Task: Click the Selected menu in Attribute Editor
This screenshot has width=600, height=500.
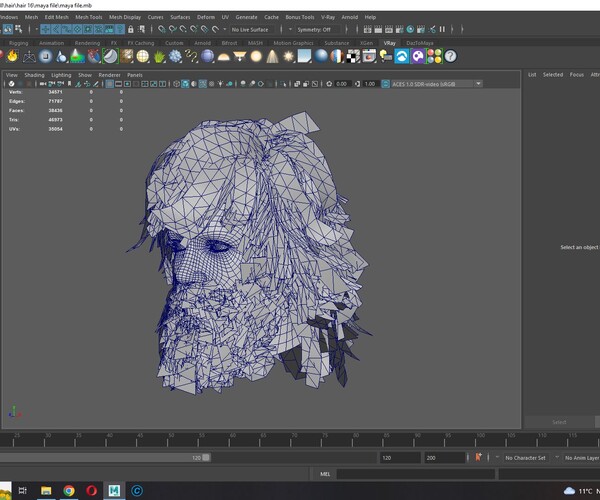Action: [x=553, y=75]
